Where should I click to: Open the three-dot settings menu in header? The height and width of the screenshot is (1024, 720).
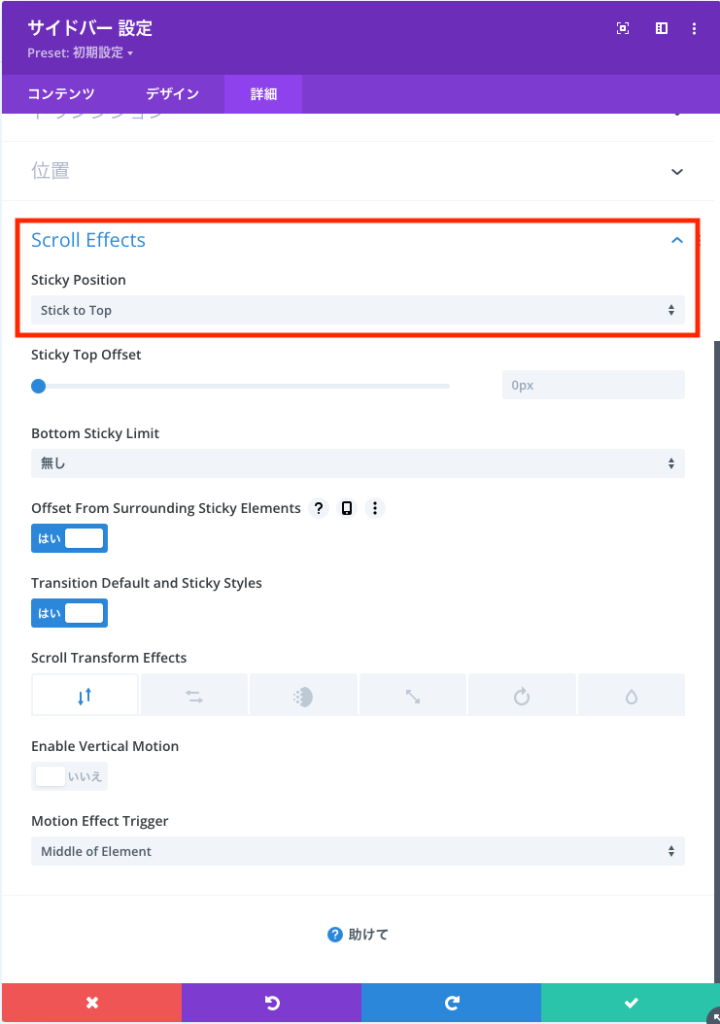[x=694, y=29]
